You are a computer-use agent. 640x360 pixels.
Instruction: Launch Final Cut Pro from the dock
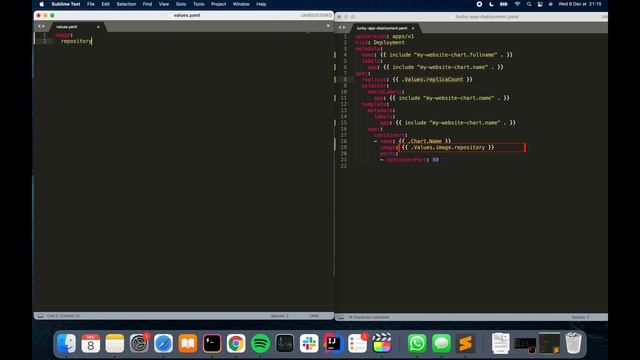click(382, 343)
